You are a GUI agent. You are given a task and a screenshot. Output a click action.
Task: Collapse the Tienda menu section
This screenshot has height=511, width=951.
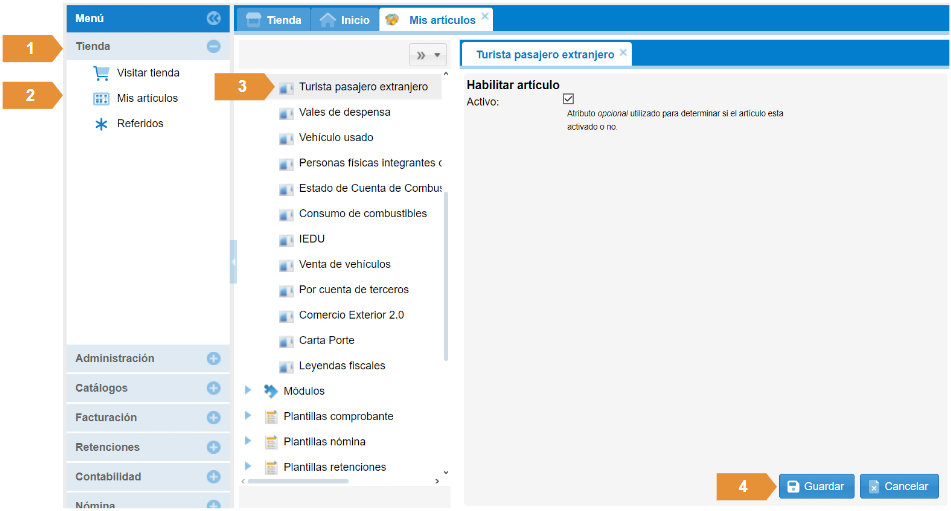pos(213,46)
